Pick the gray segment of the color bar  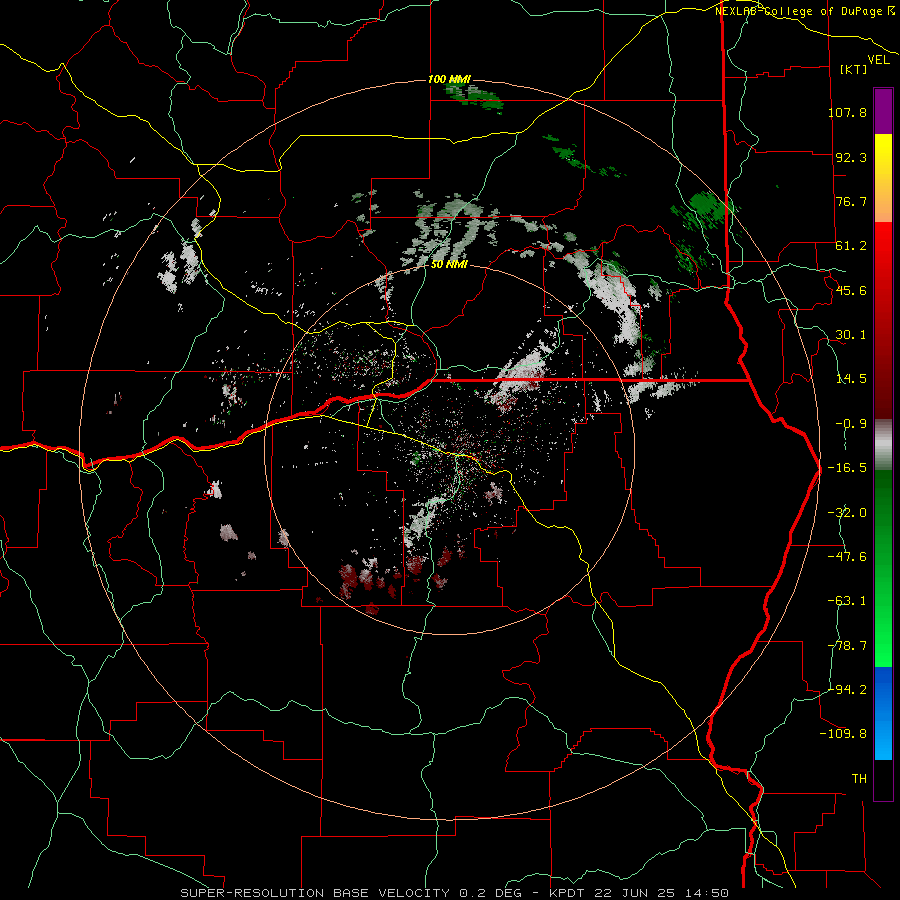(883, 445)
